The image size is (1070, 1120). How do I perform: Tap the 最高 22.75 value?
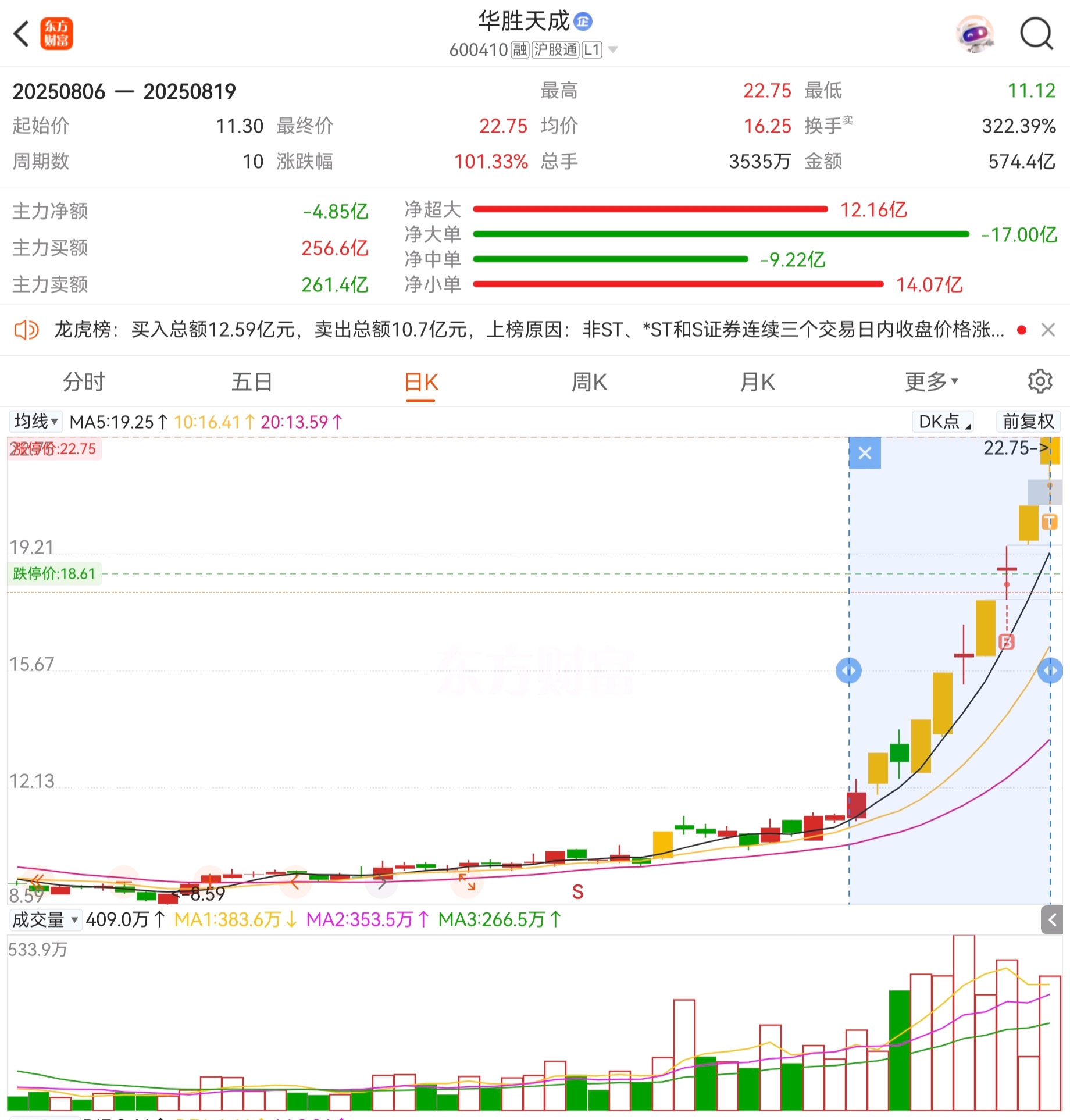(768, 90)
